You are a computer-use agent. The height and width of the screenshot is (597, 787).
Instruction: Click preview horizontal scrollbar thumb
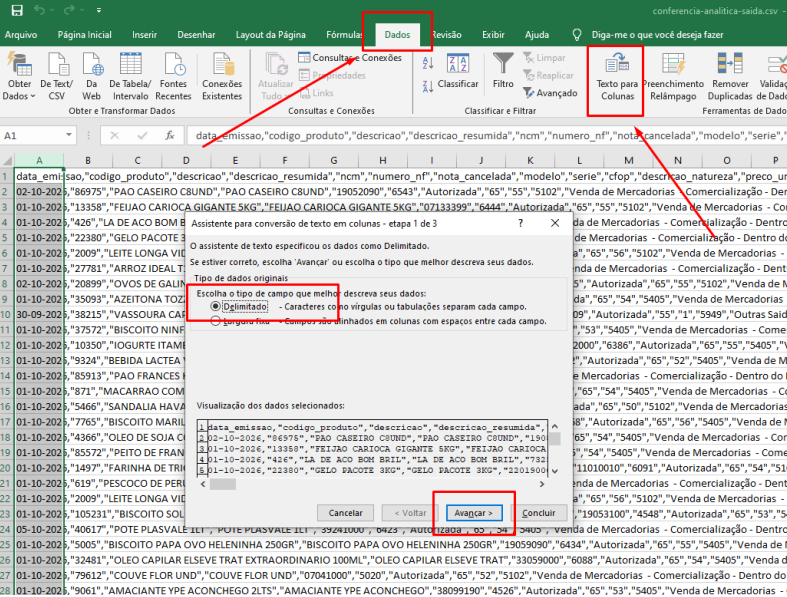[x=222, y=484]
